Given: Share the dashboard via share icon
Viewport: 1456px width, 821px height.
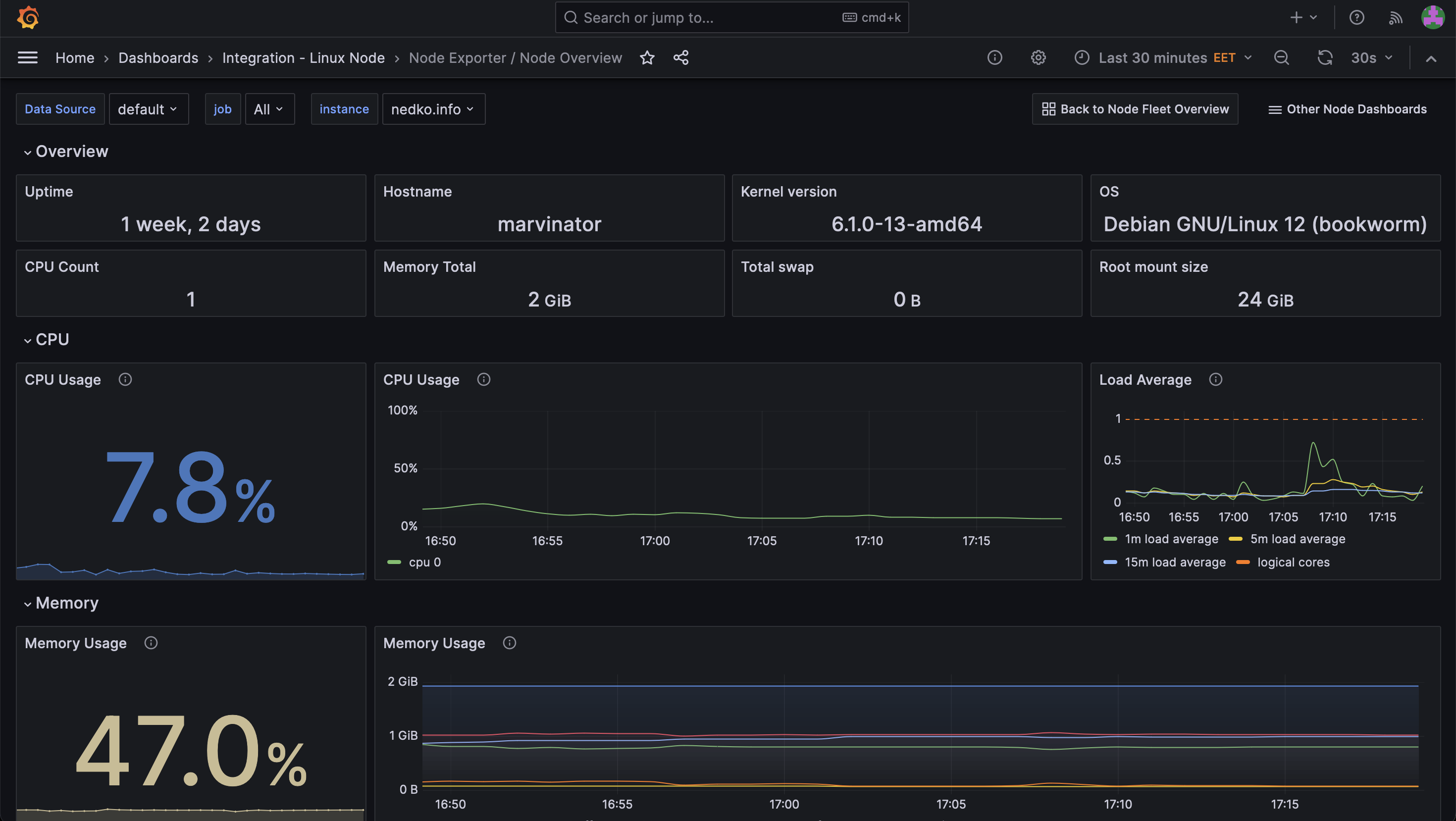Looking at the screenshot, I should click(681, 57).
